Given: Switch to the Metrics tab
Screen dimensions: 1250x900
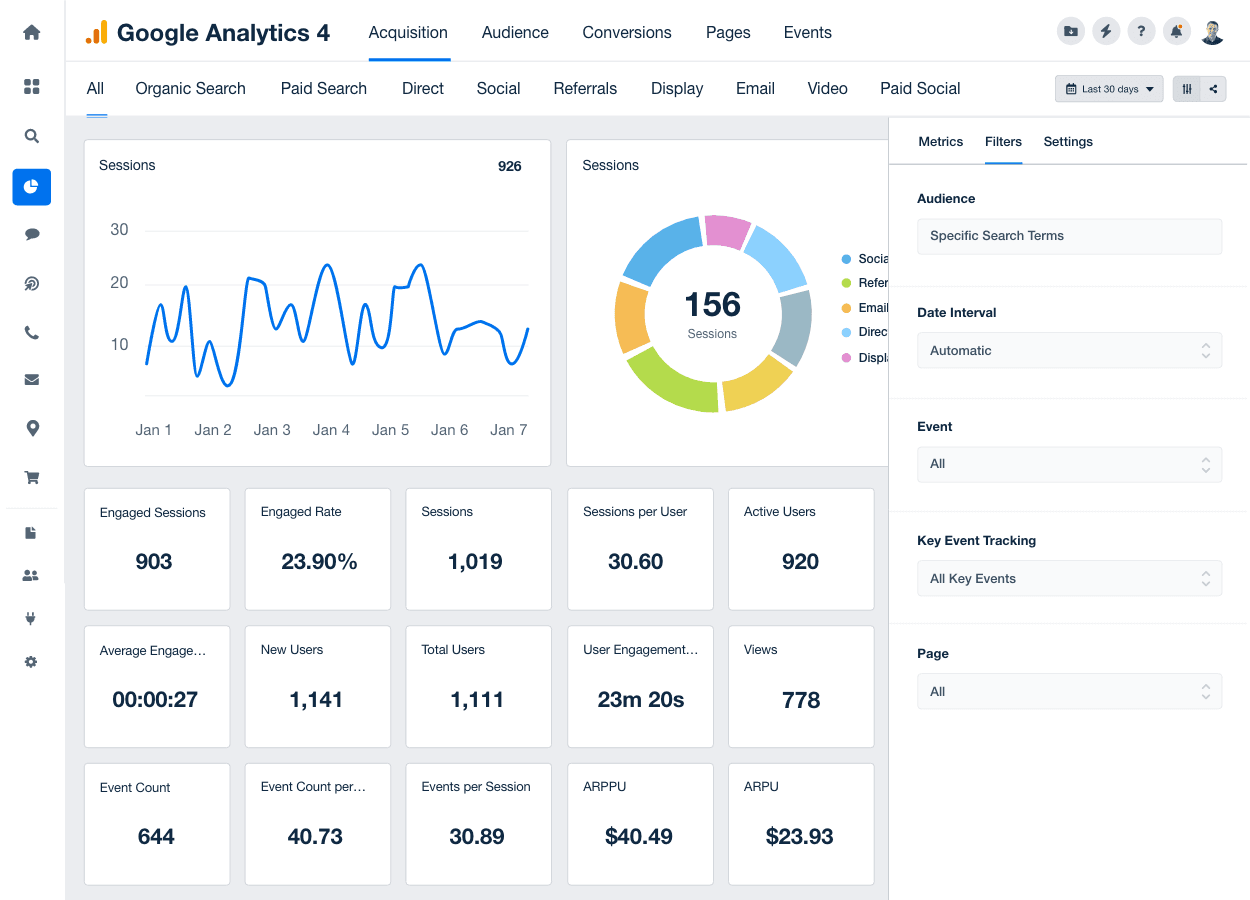Looking at the screenshot, I should pos(940,142).
